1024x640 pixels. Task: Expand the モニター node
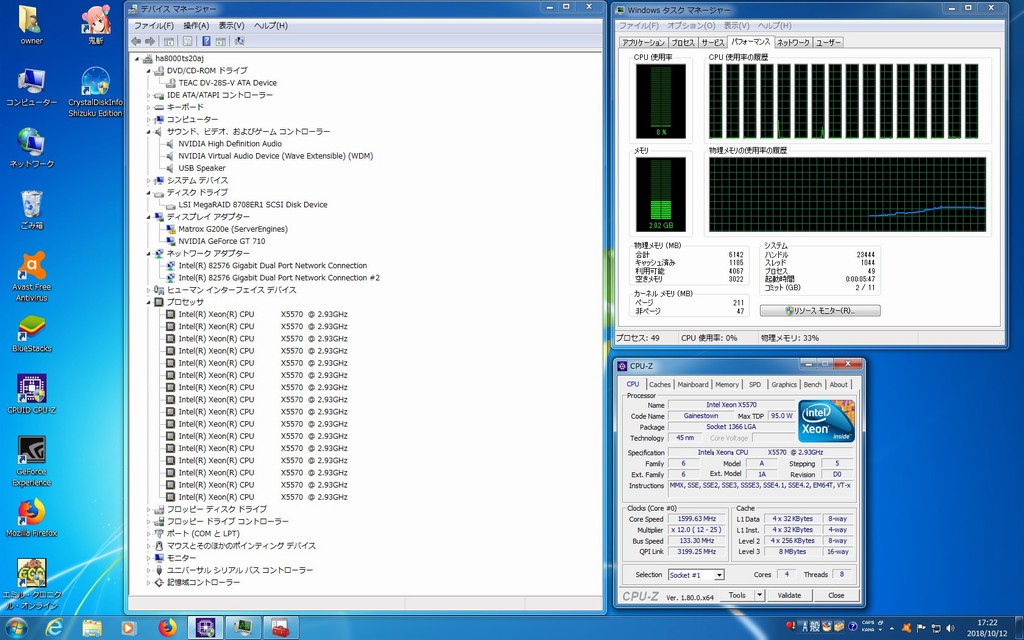148,558
